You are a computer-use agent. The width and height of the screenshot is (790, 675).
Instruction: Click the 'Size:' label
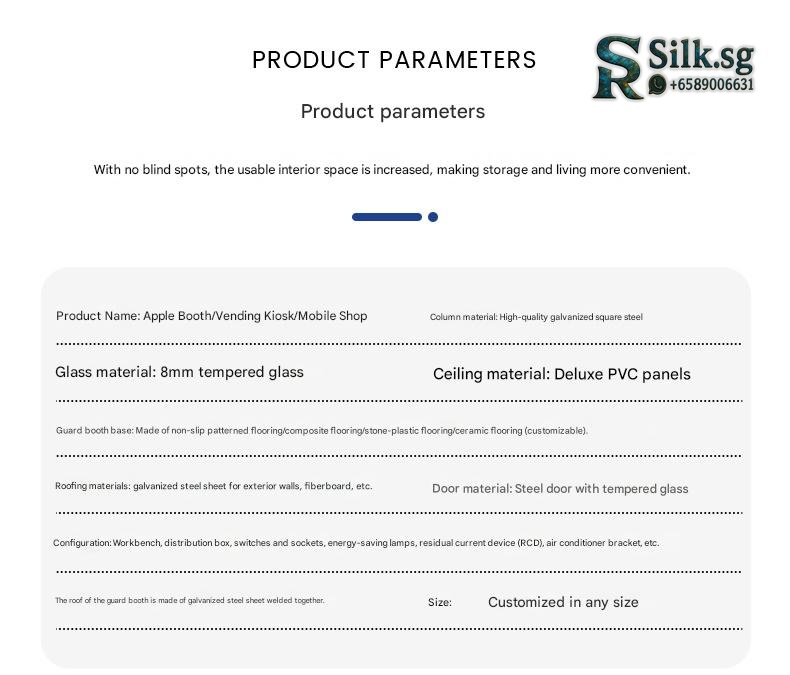tap(440, 603)
